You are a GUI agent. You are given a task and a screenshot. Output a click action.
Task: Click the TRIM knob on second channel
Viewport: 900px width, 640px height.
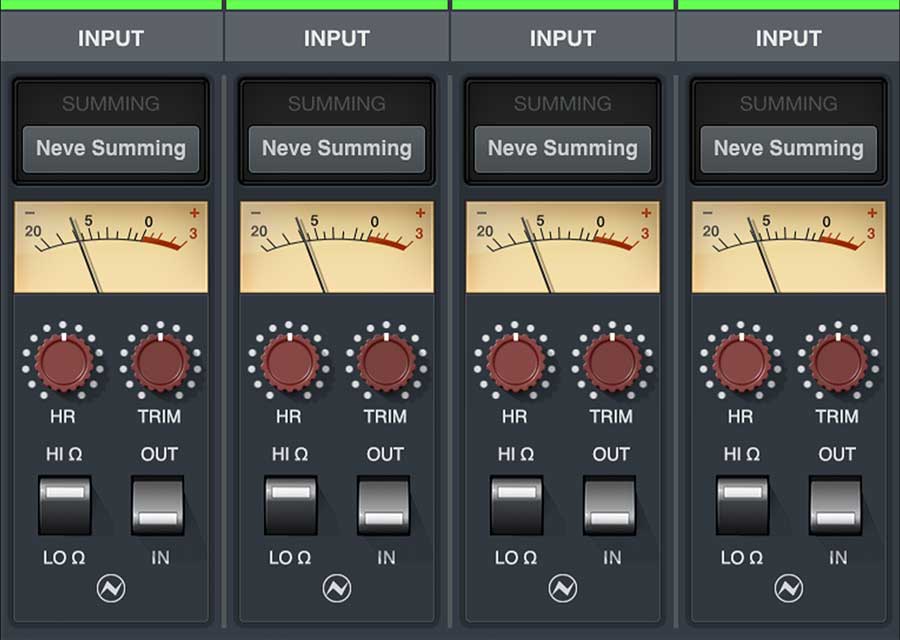[x=386, y=362]
